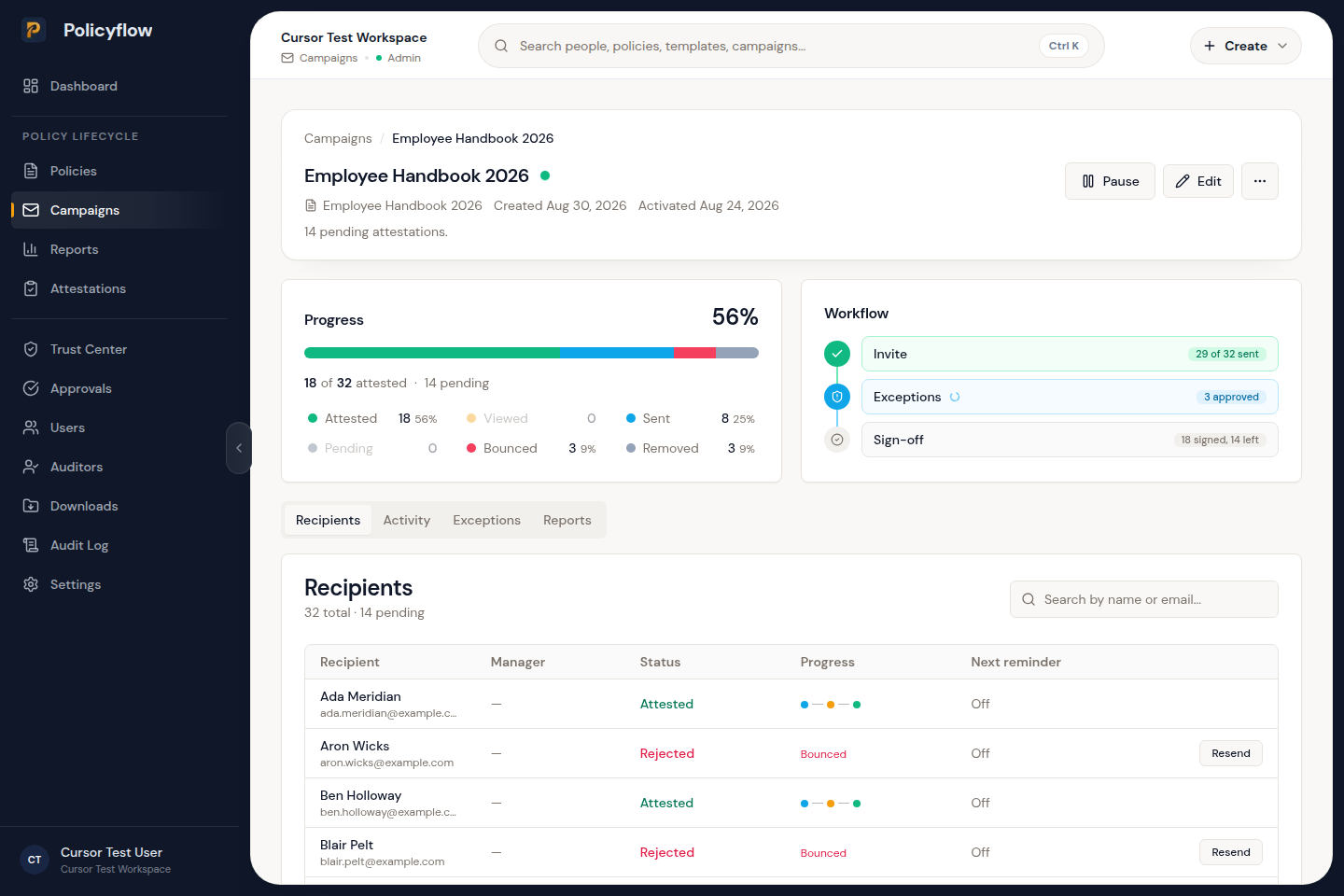Select the Auditors icon in navigation

[x=31, y=467]
